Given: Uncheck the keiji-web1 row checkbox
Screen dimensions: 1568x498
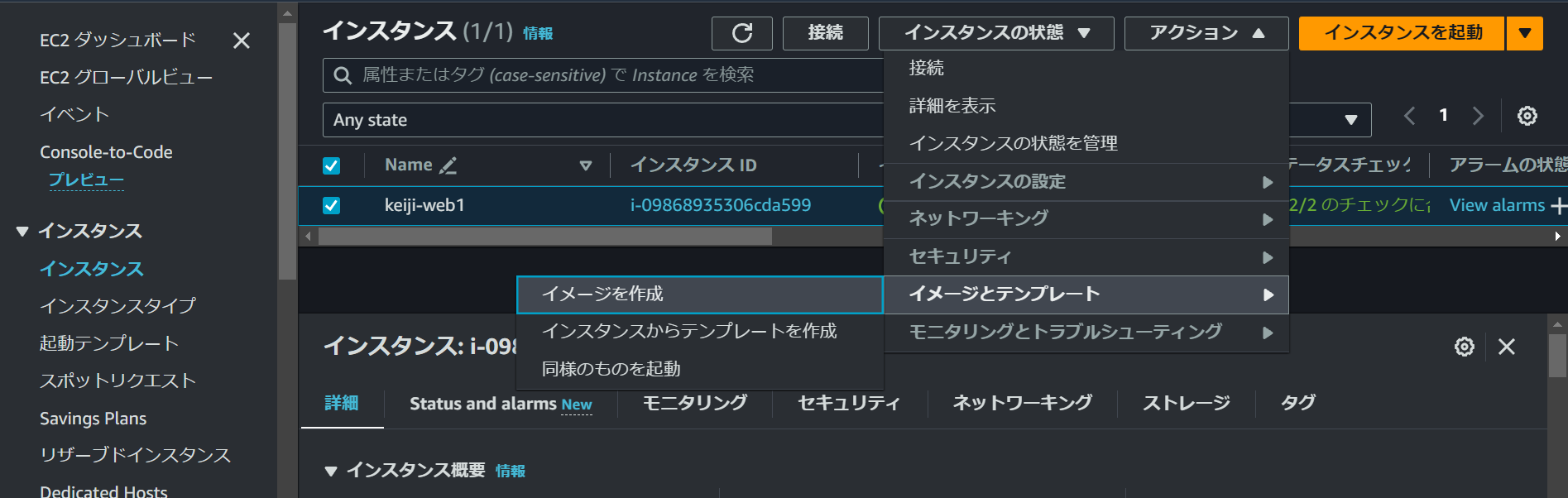Looking at the screenshot, I should (x=331, y=205).
